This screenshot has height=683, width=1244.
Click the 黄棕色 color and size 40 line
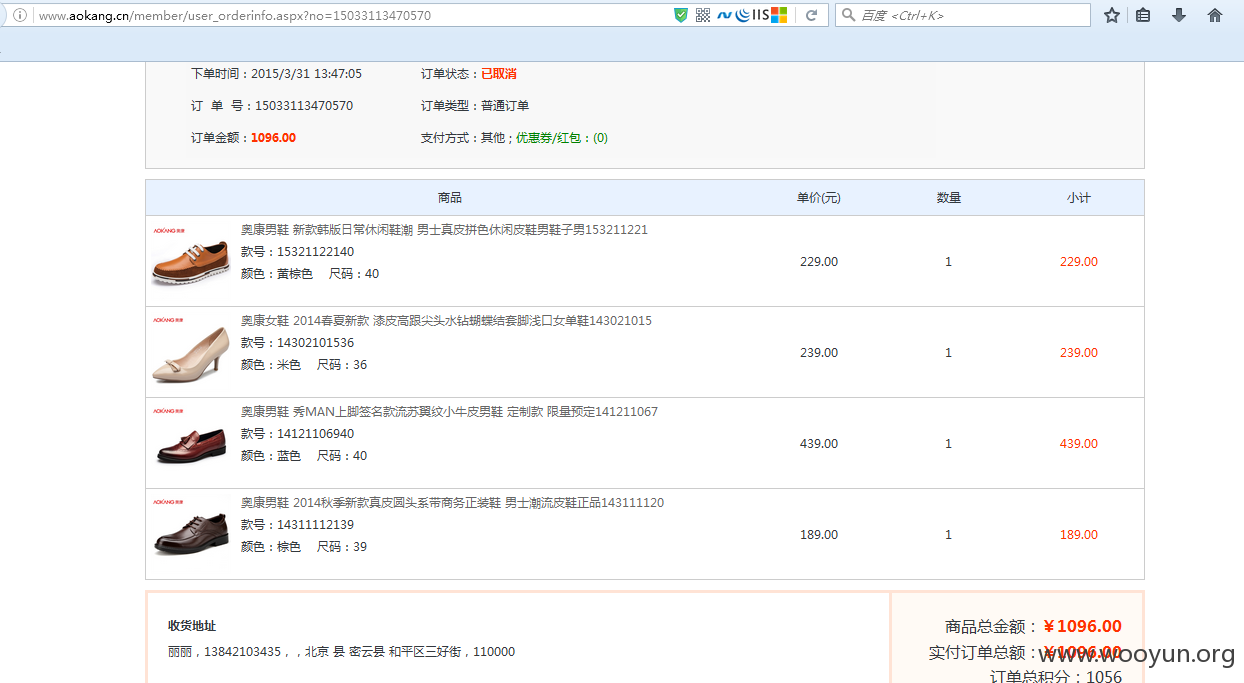click(x=310, y=274)
